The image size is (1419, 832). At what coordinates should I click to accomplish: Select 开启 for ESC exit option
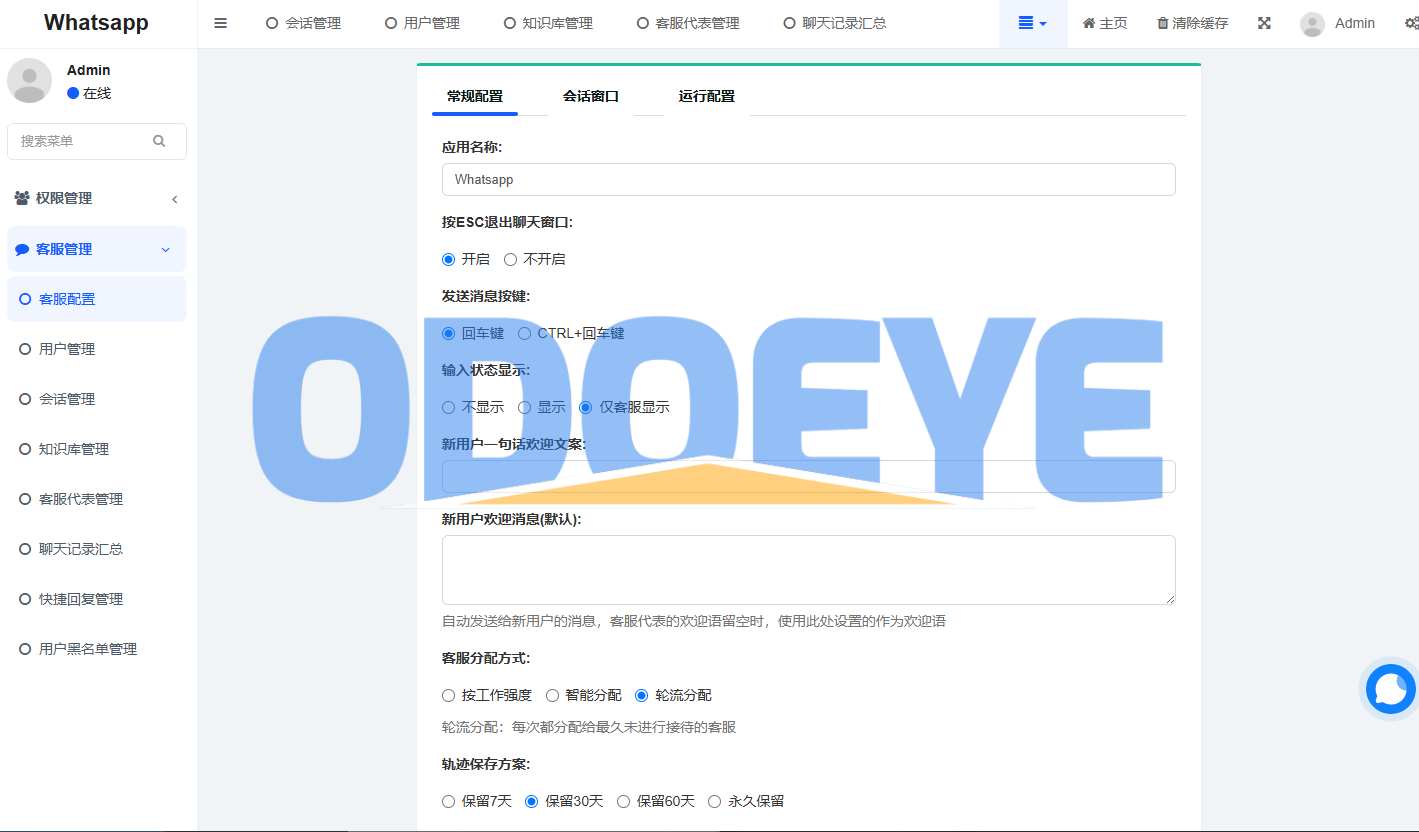point(448,259)
